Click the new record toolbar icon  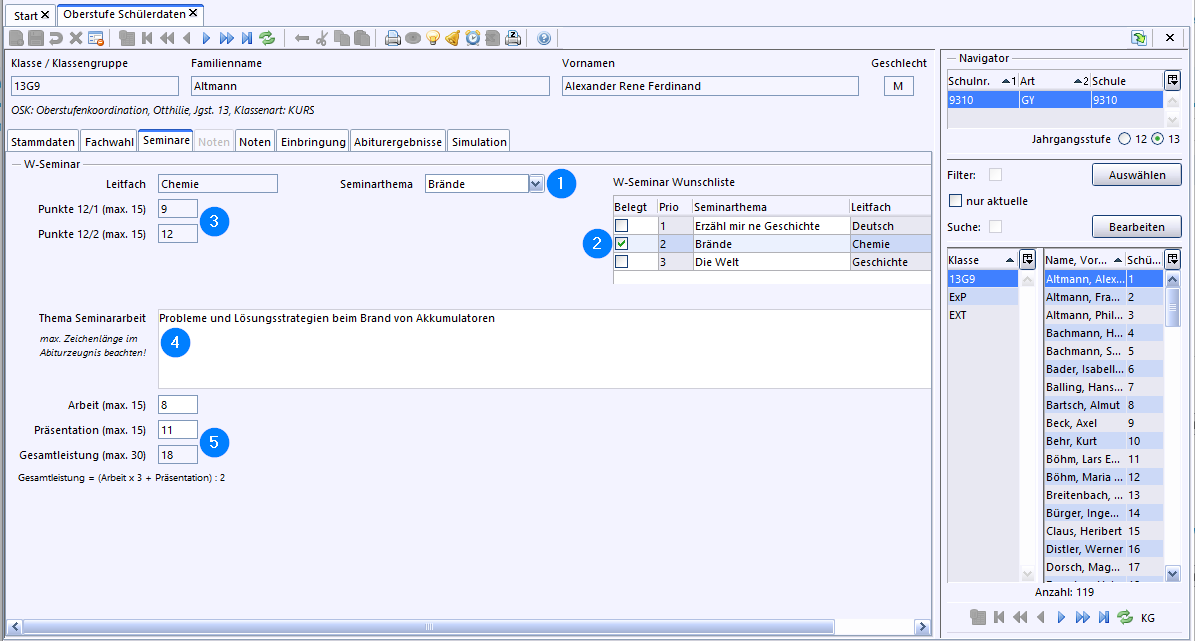tap(16, 38)
